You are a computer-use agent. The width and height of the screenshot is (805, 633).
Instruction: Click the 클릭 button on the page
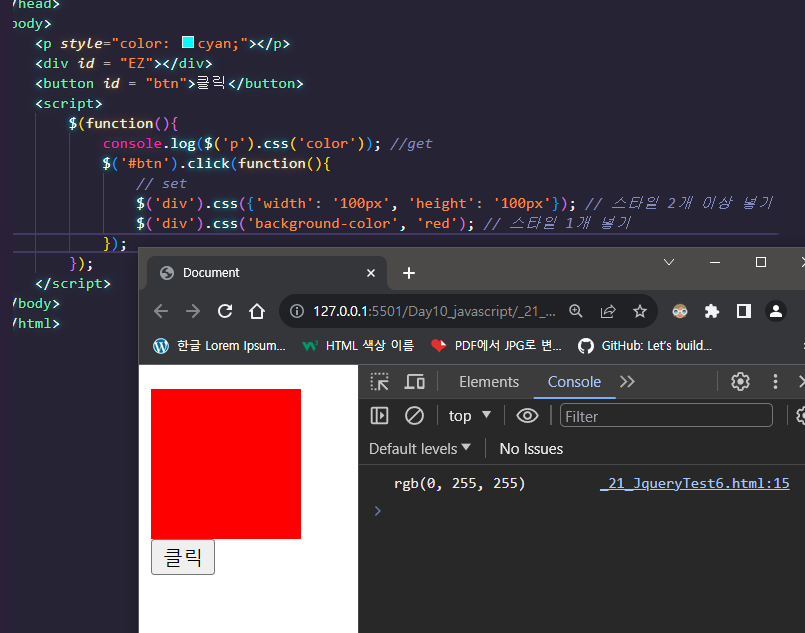183,557
